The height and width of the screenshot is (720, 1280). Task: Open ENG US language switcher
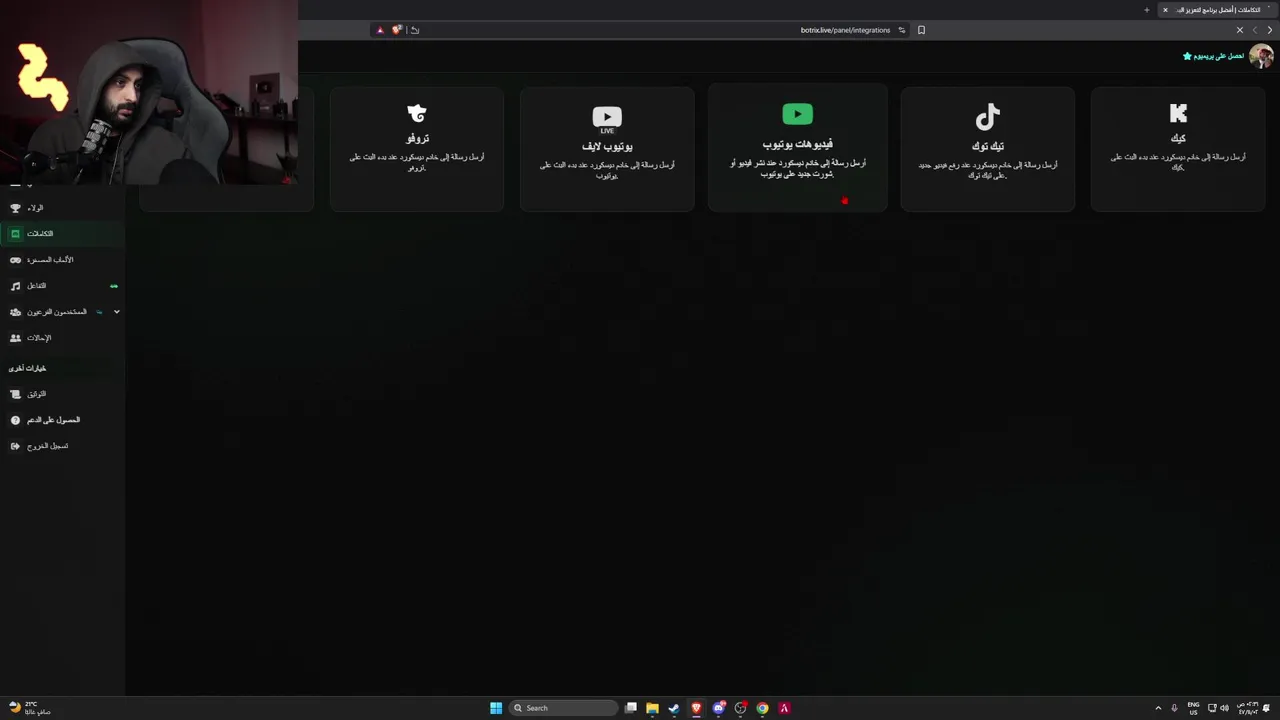(1193, 708)
